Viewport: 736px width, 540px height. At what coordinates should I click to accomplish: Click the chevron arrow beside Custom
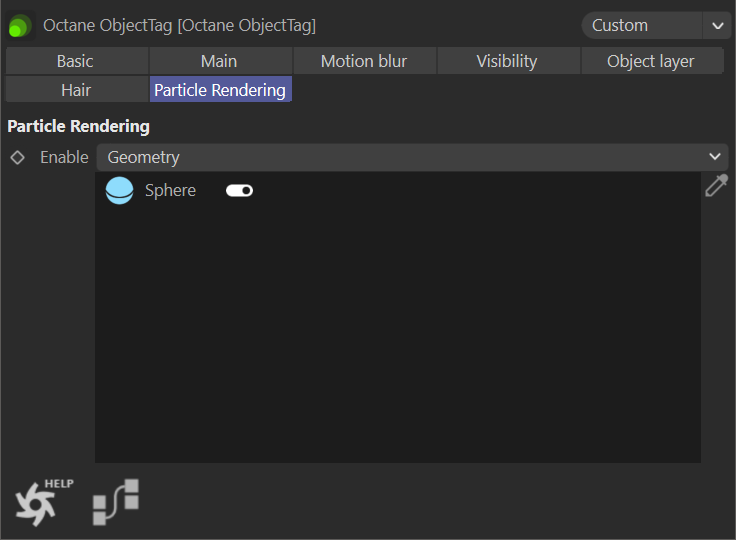tap(717, 25)
